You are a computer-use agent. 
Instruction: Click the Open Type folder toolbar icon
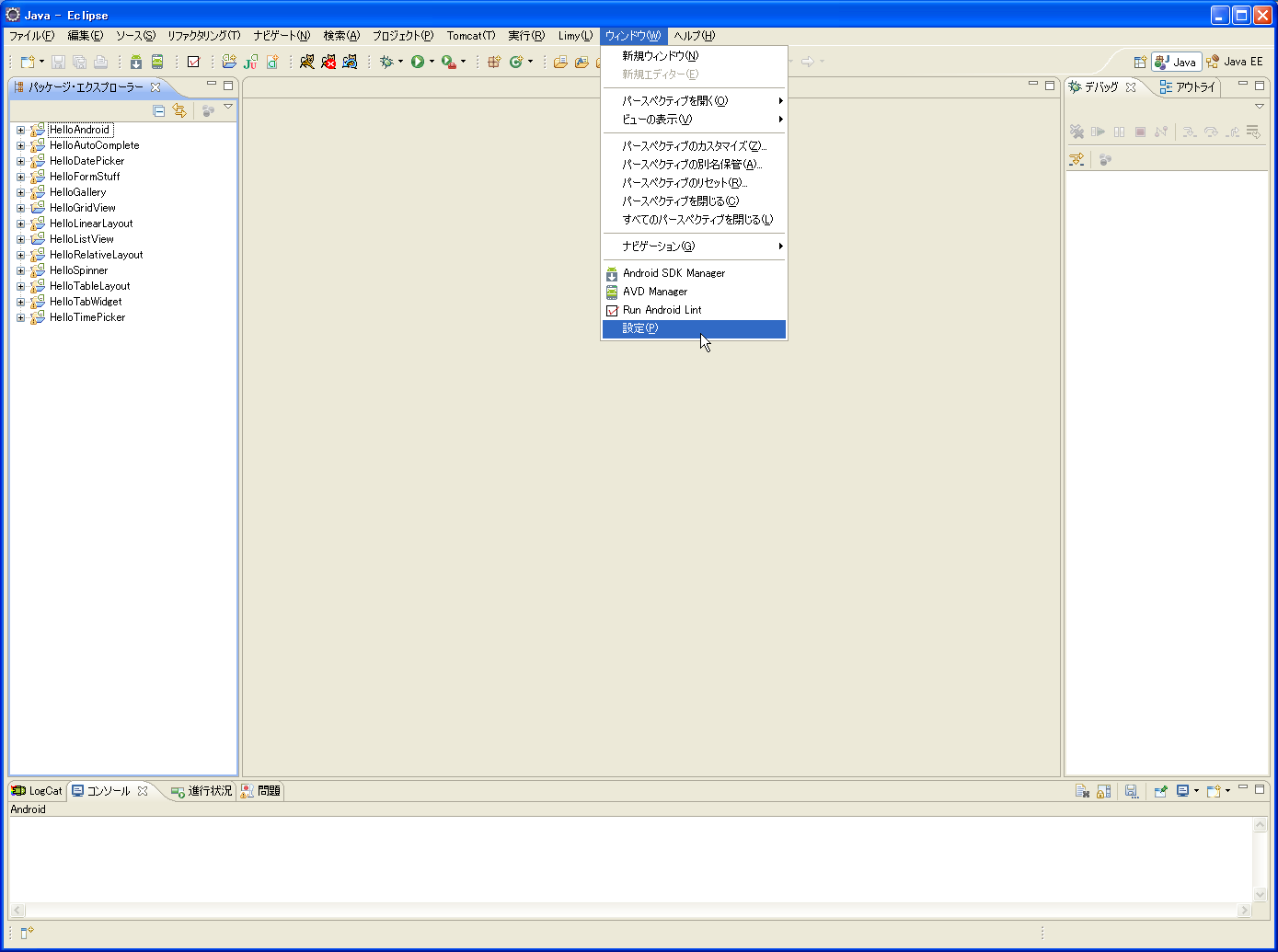point(560,62)
